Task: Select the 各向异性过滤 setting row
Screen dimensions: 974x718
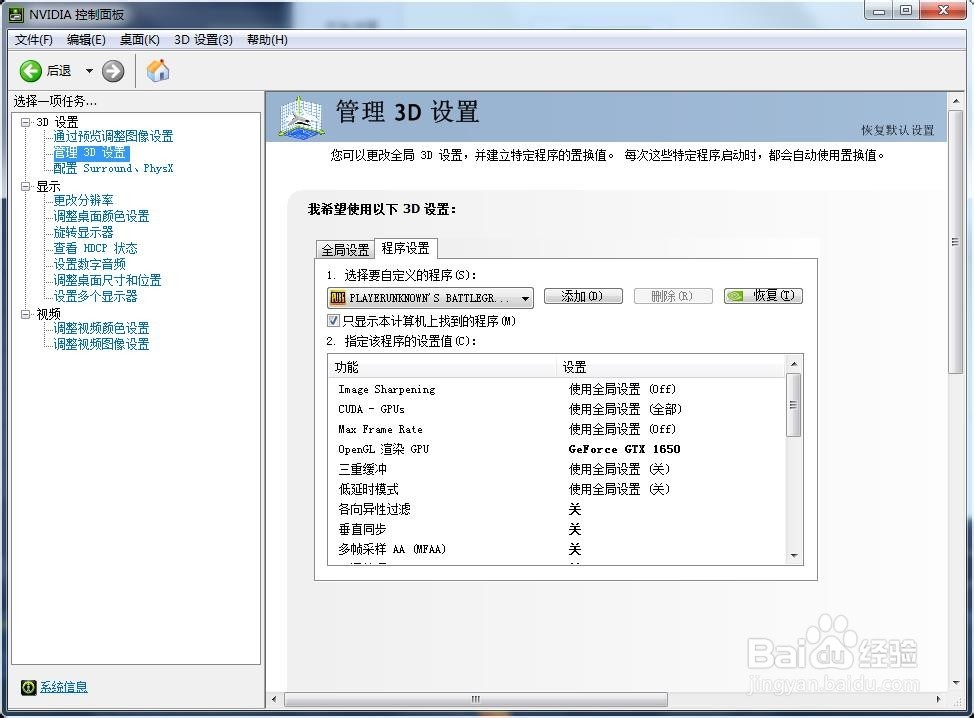Action: 557,509
